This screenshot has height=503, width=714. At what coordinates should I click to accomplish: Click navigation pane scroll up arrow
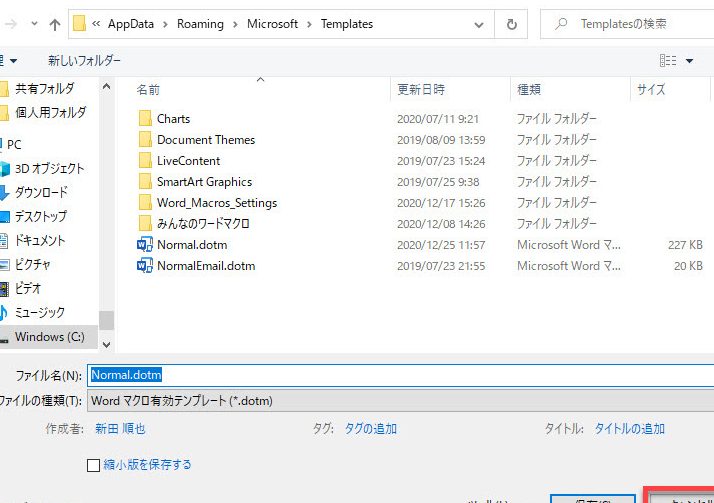pyautogui.click(x=106, y=86)
